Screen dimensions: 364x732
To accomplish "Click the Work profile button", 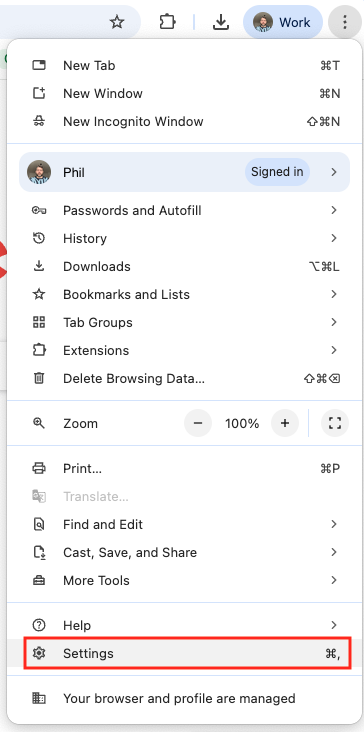I will click(283, 22).
